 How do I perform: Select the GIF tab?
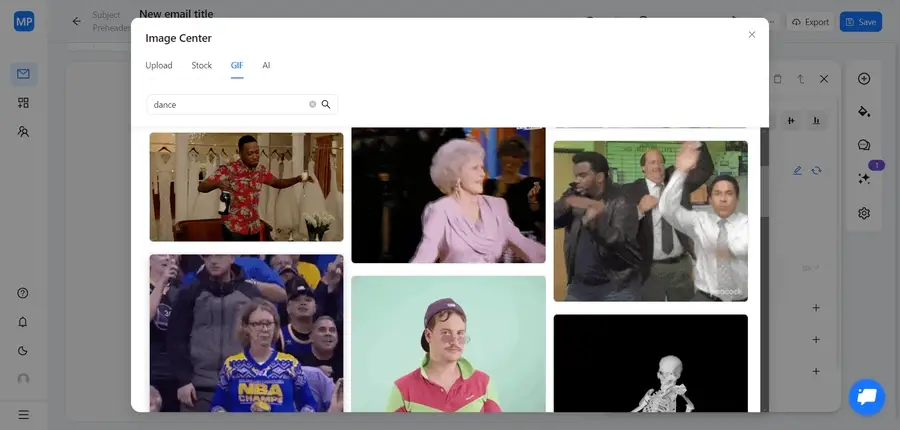(x=237, y=65)
